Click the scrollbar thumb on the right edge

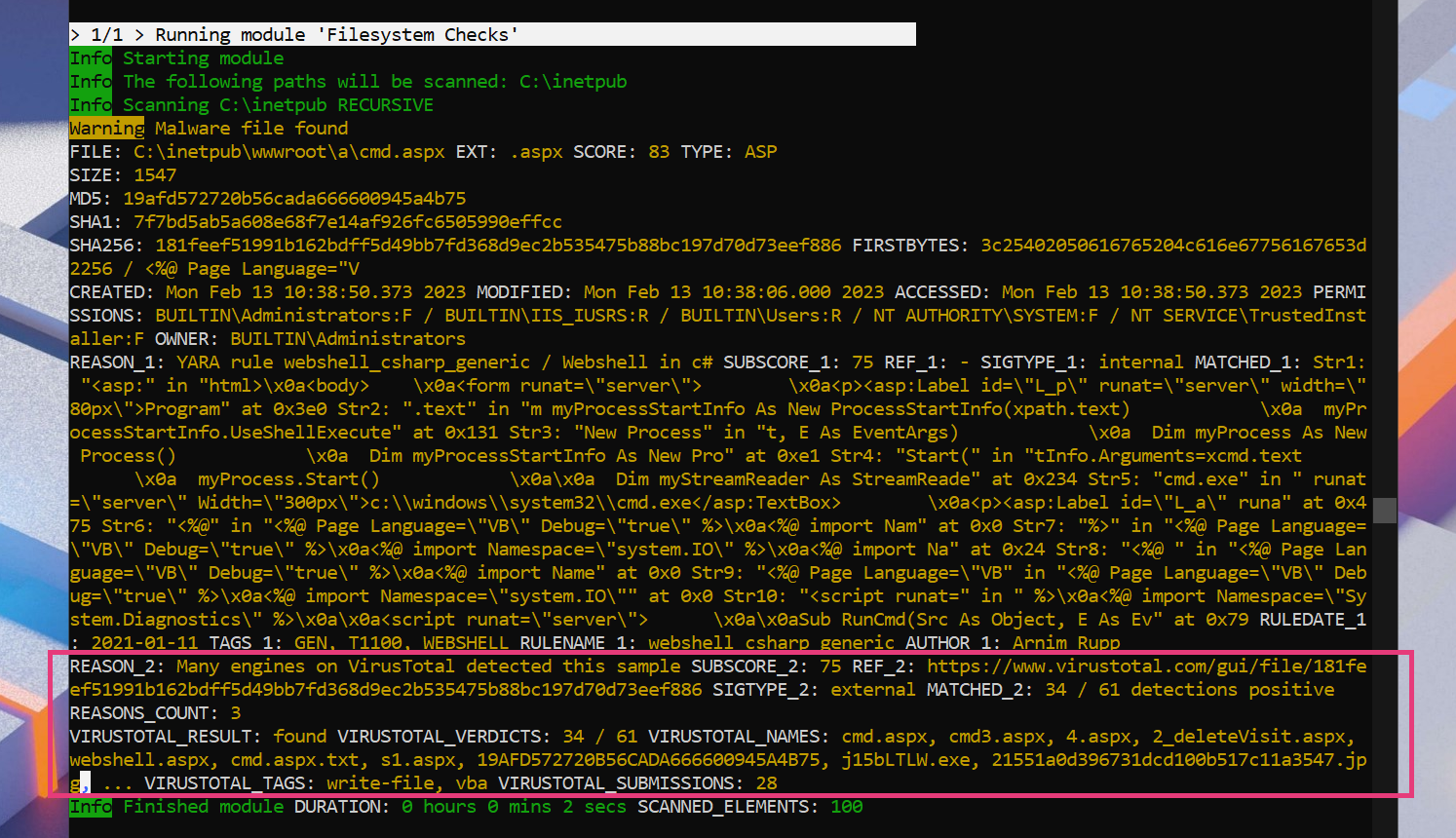[x=1385, y=510]
